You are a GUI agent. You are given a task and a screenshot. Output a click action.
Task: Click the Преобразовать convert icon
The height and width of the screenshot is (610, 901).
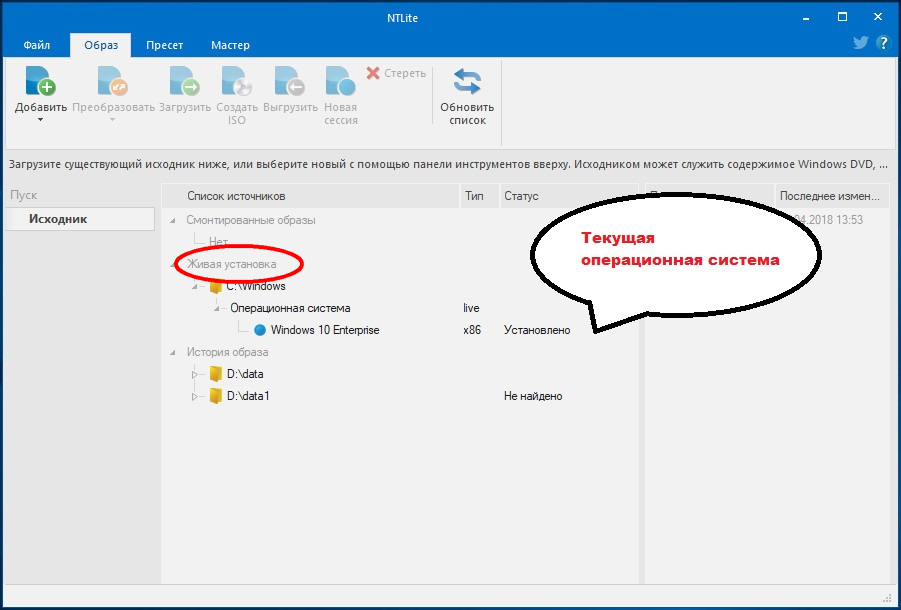(113, 80)
